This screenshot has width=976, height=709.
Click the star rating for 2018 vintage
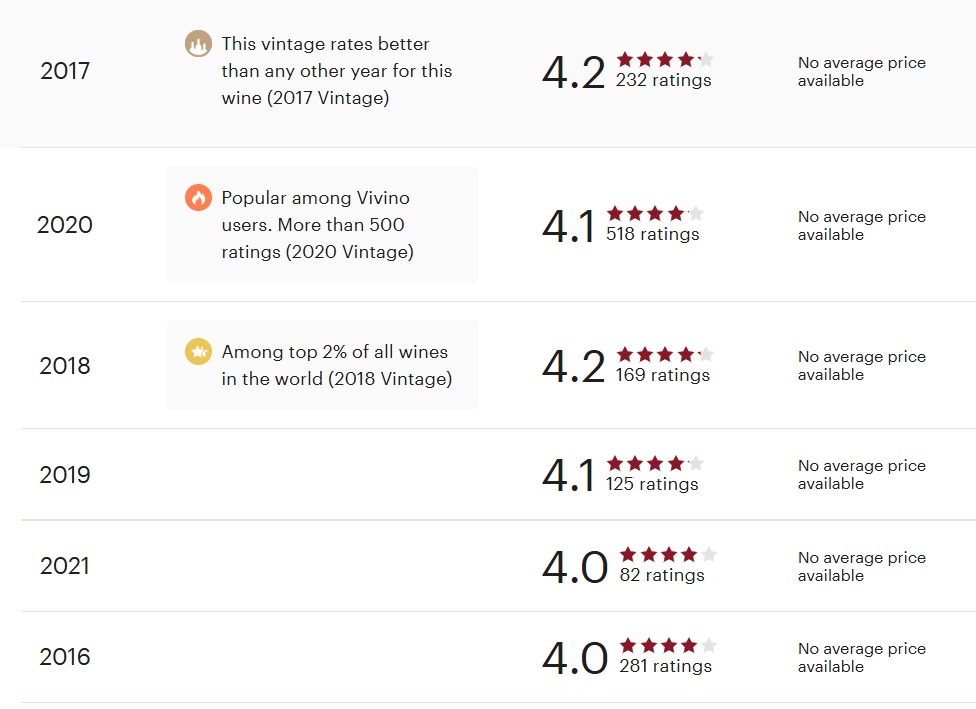tap(665, 354)
